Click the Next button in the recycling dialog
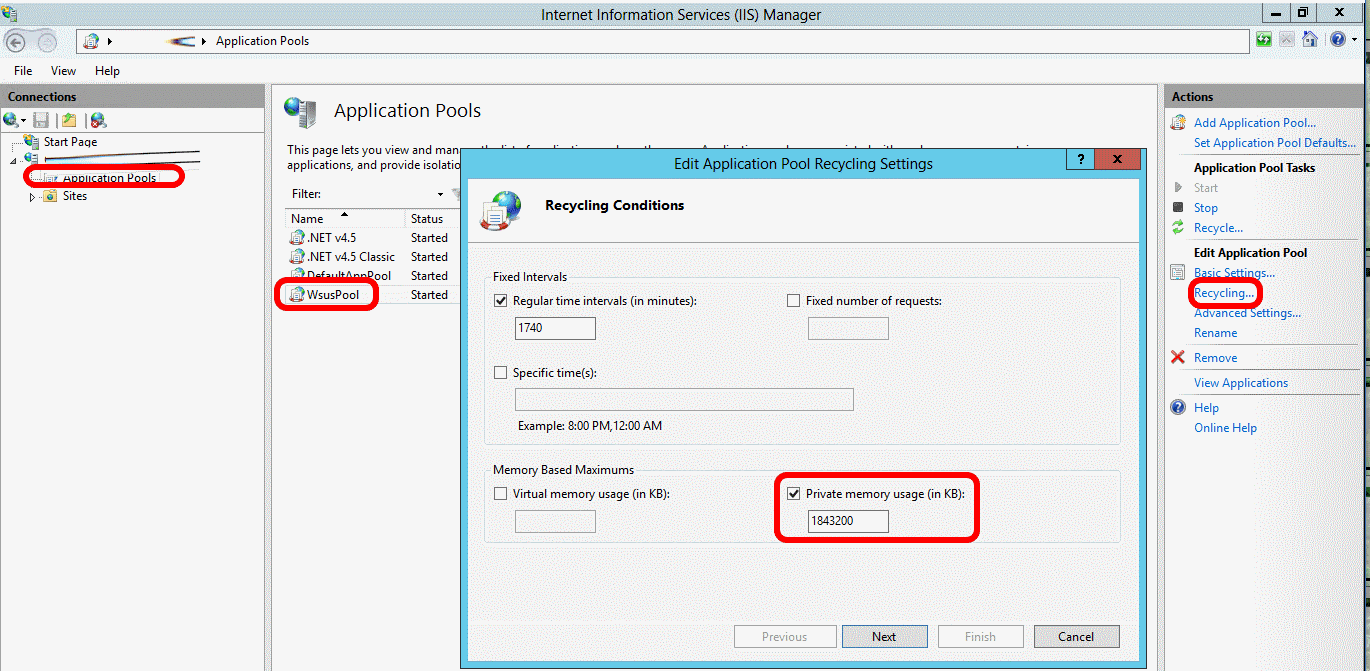The width and height of the screenshot is (1370, 671). tap(884, 636)
